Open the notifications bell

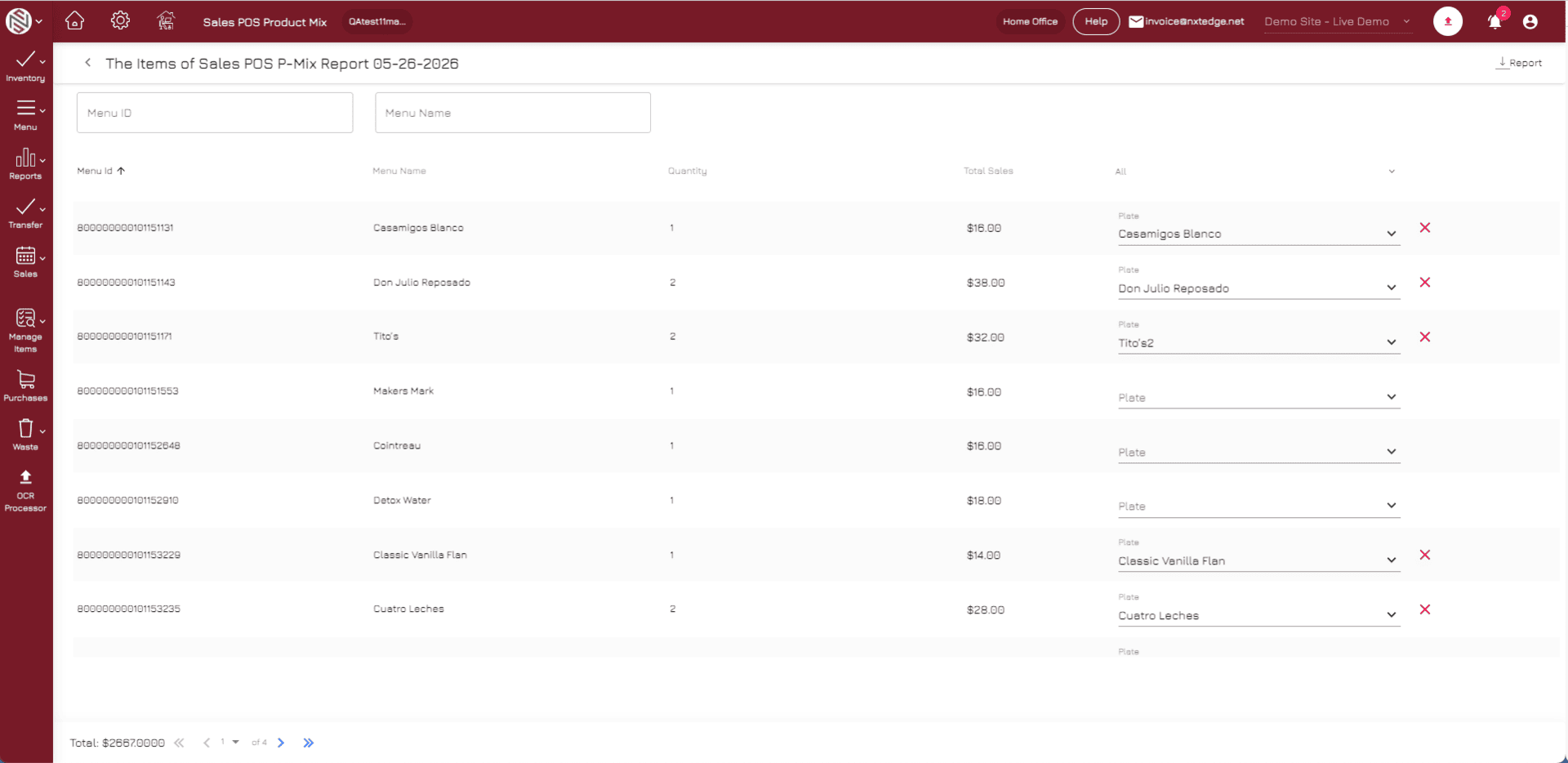tap(1494, 22)
